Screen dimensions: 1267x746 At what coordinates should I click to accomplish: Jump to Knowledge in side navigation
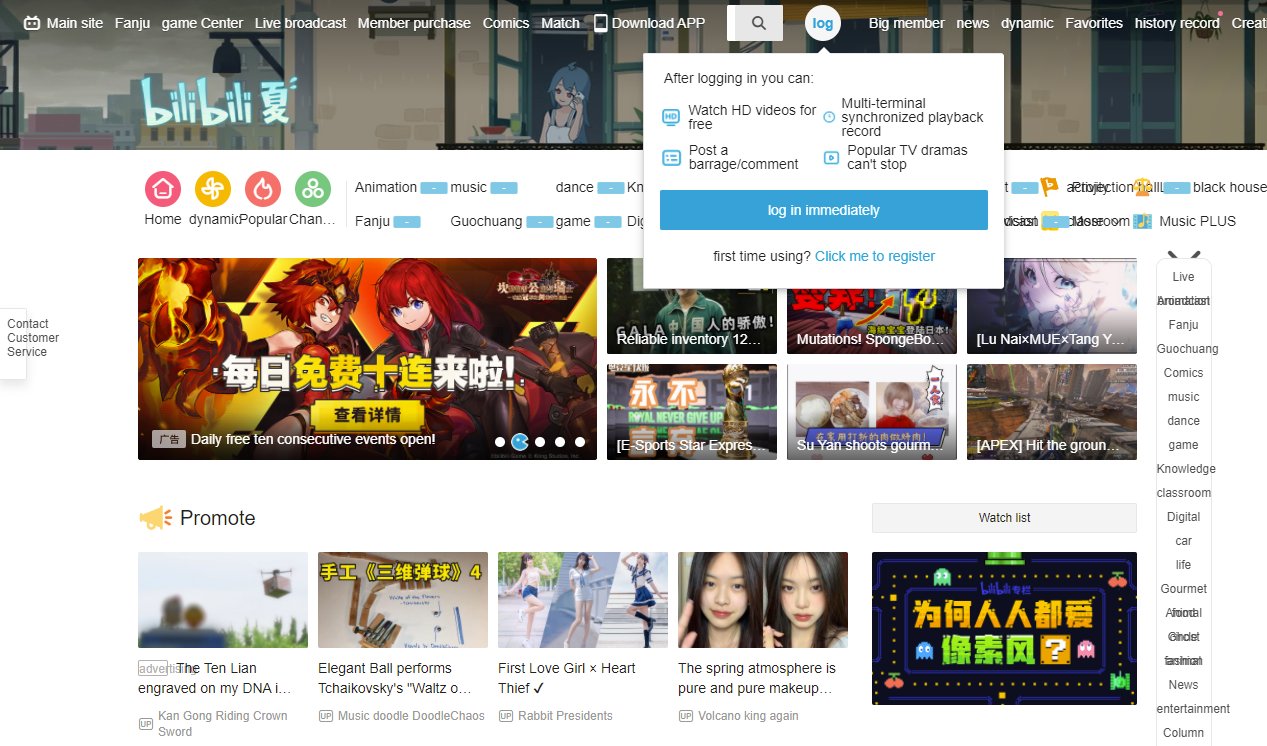(1186, 469)
